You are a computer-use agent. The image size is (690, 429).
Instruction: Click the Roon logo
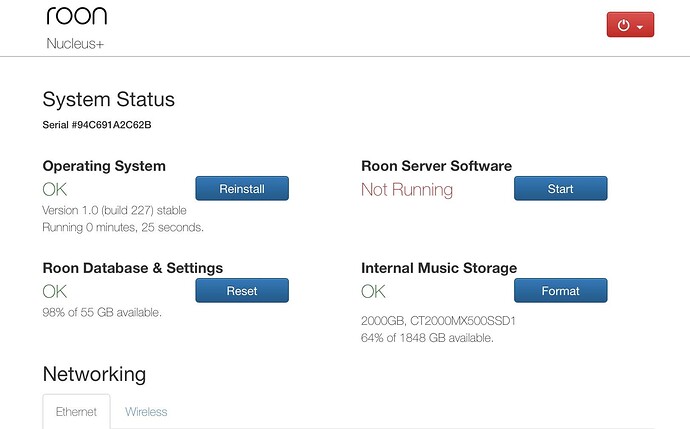(x=77, y=16)
